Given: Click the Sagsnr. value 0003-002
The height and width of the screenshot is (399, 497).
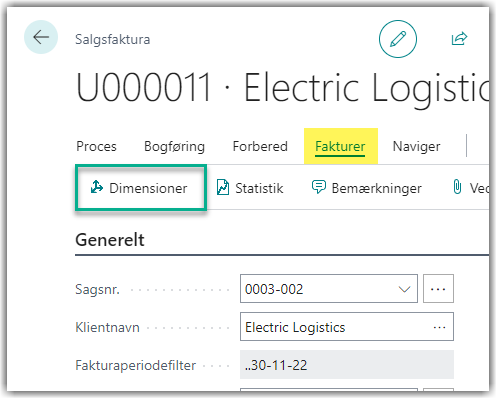Looking at the screenshot, I should click(x=274, y=289).
